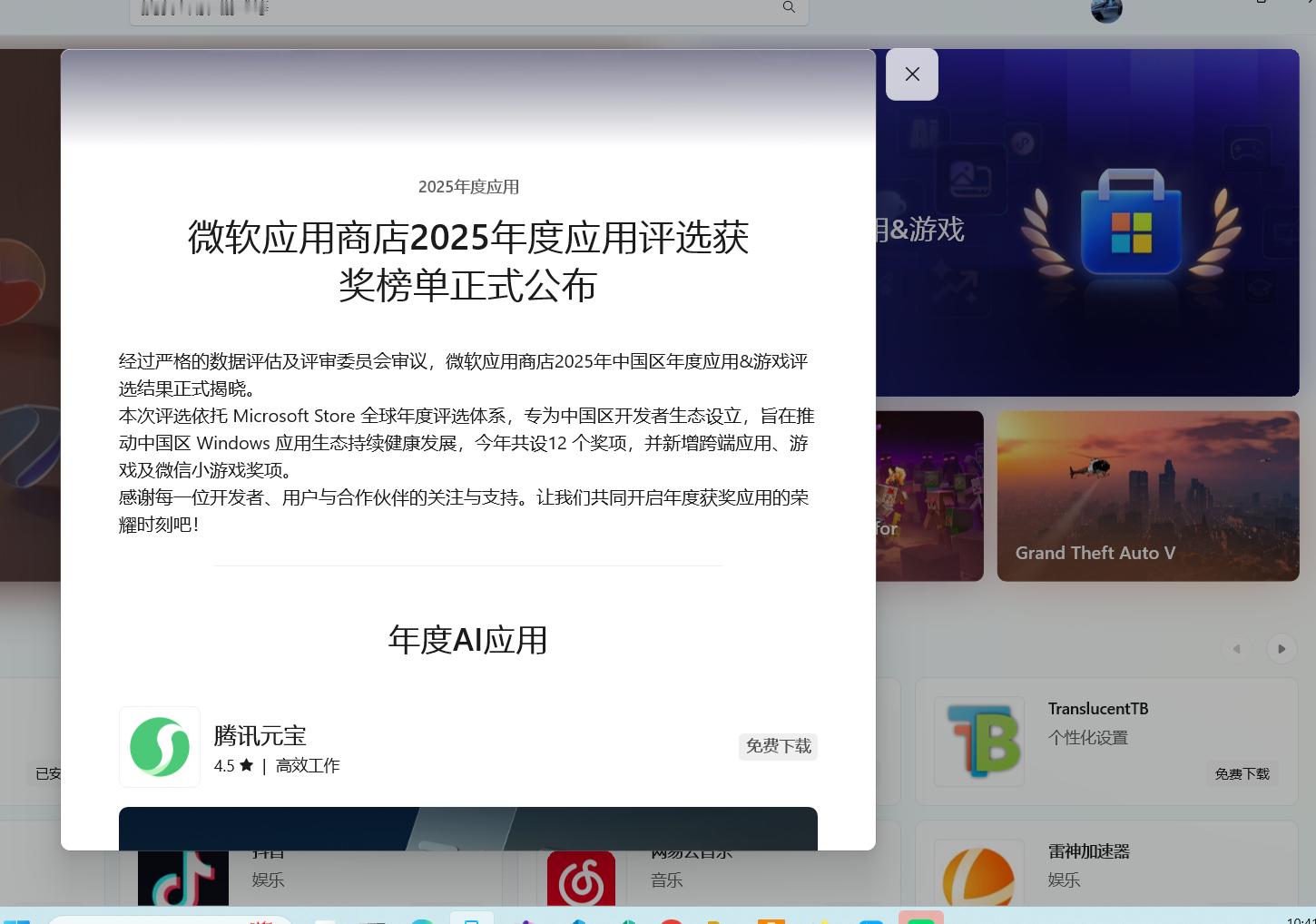Download 腾讯元宝 with its 免费下载 button
Screen dimensions: 1316x924
(x=778, y=746)
